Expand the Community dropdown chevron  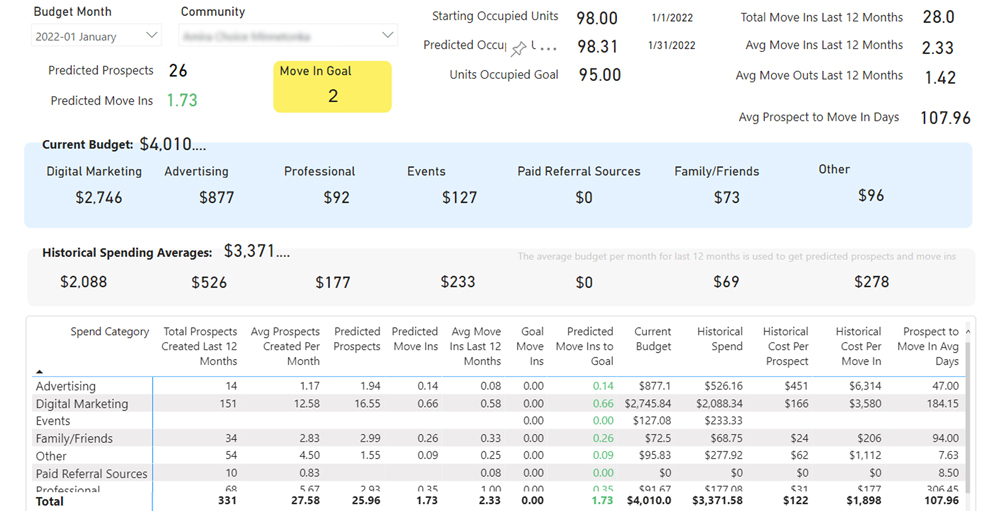[x=387, y=35]
